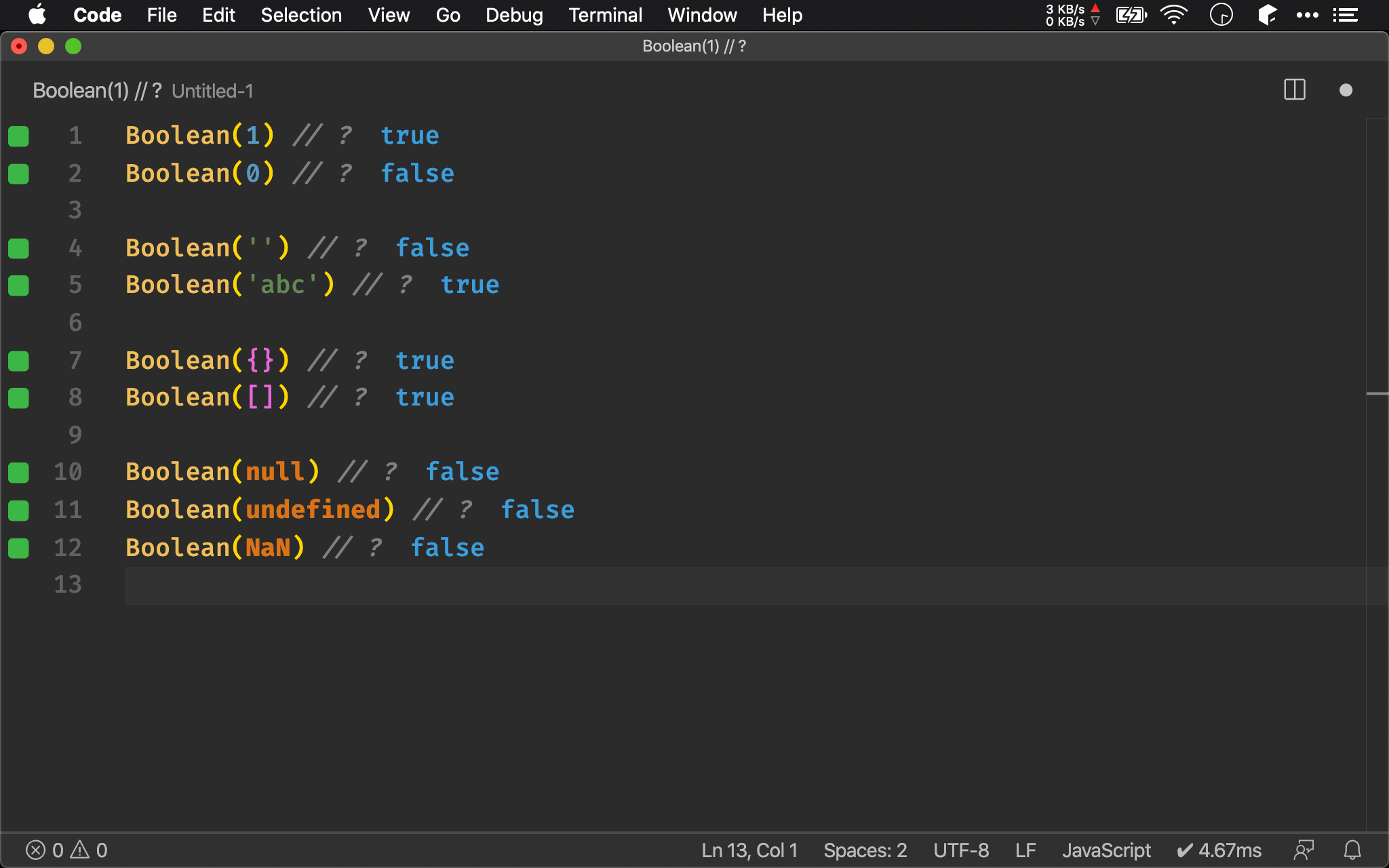Viewport: 1389px width, 868px height.
Task: Click the Quokka execution time indicator
Action: tap(1219, 850)
